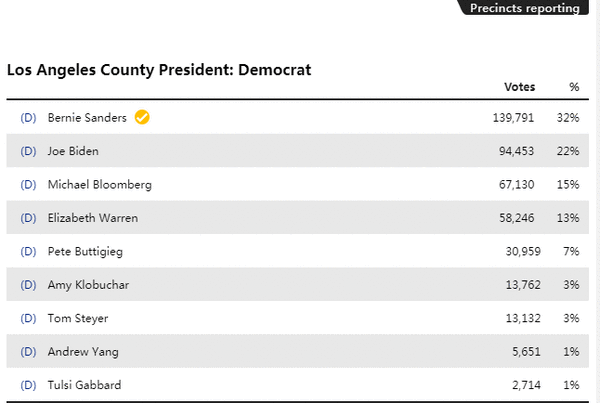Click the (D) label beside Tulsi Gabbard
This screenshot has height=403, width=600.
tap(28, 385)
